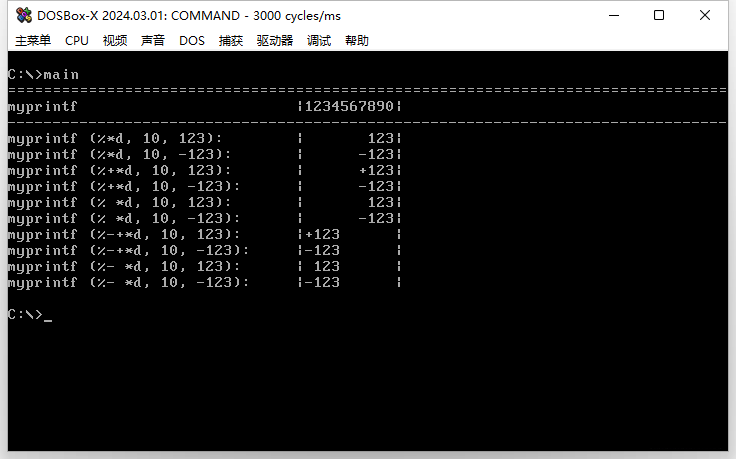Screen dimensions: 736x459
Task: Click the DOSBox-X application icon in title bar
Action: pyautogui.click(x=23, y=15)
